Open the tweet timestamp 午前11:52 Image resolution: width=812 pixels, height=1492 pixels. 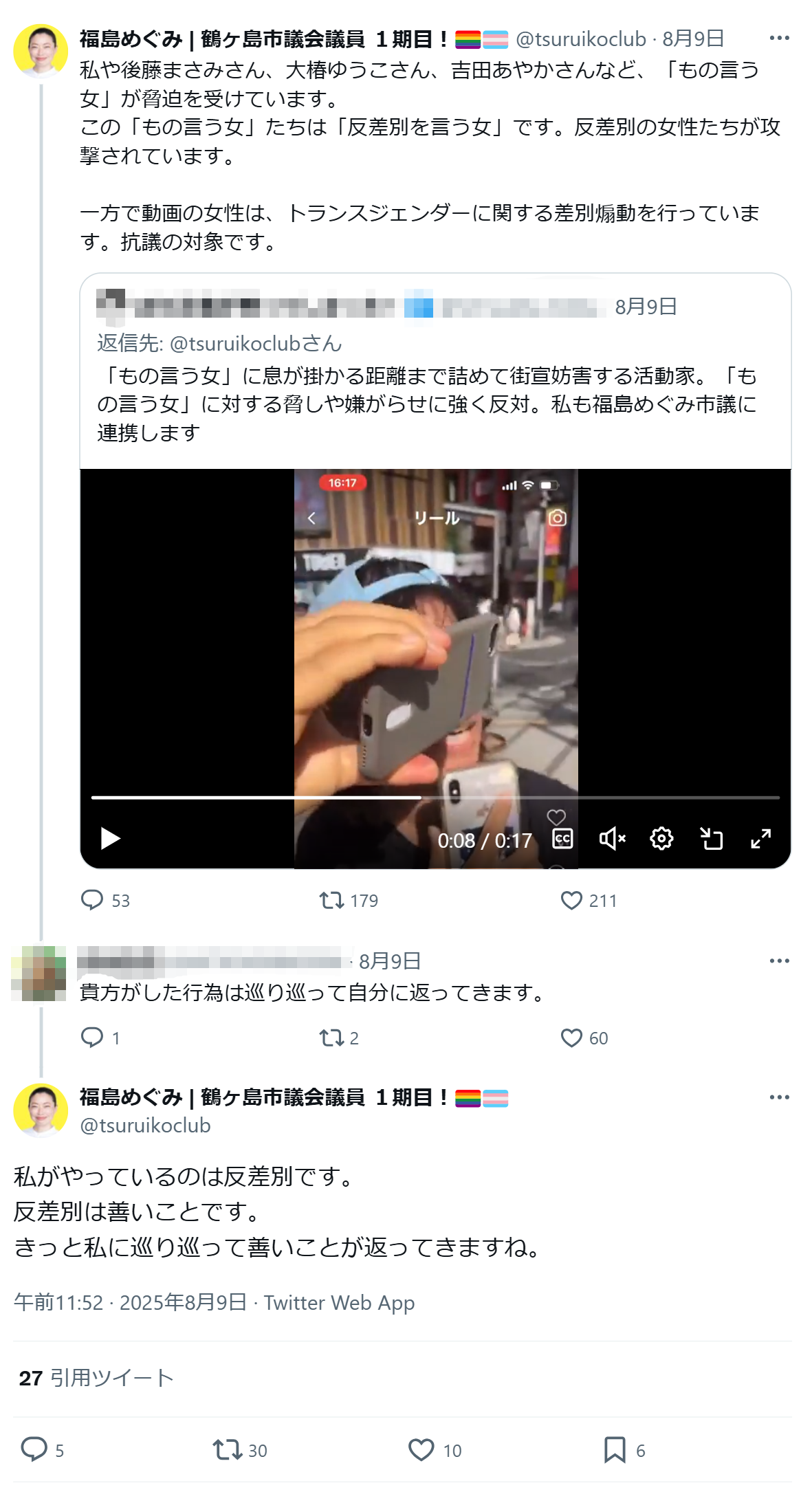[58, 1303]
